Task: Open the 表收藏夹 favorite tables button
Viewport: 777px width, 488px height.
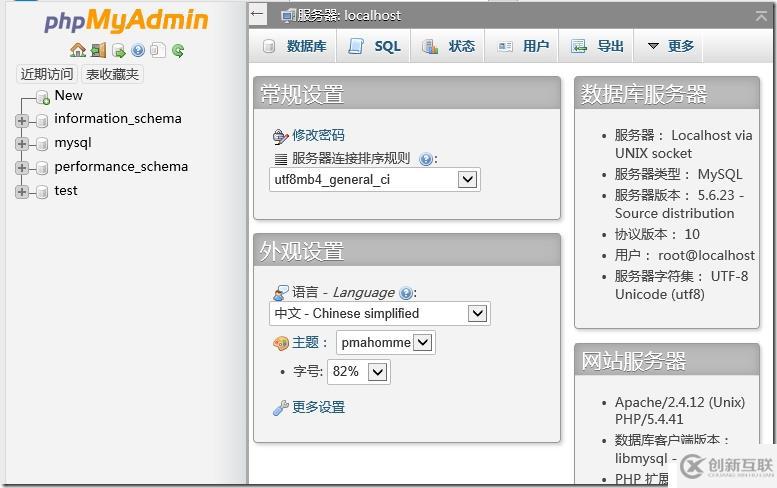Action: point(112,74)
